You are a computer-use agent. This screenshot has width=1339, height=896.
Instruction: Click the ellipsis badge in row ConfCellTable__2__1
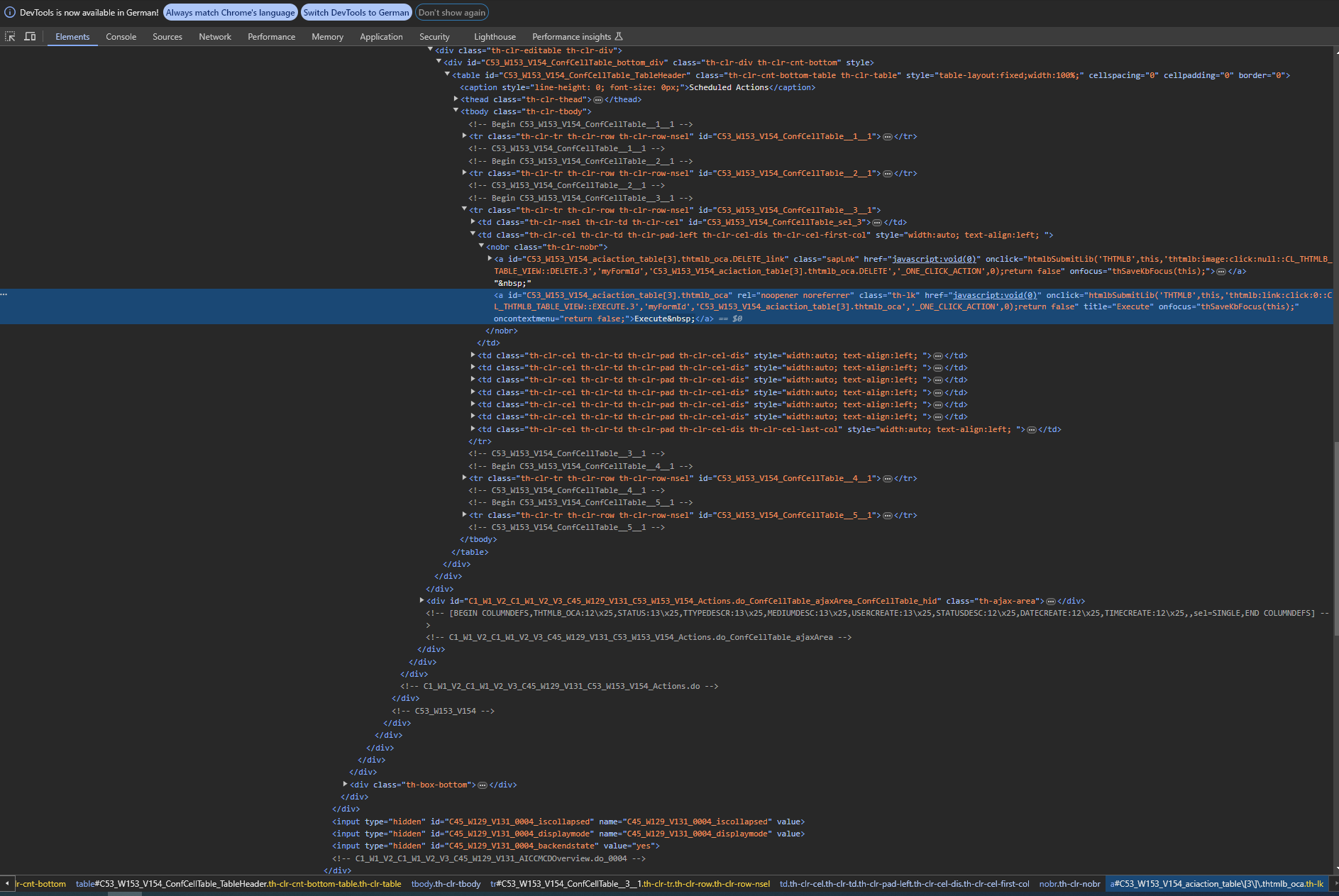point(887,174)
